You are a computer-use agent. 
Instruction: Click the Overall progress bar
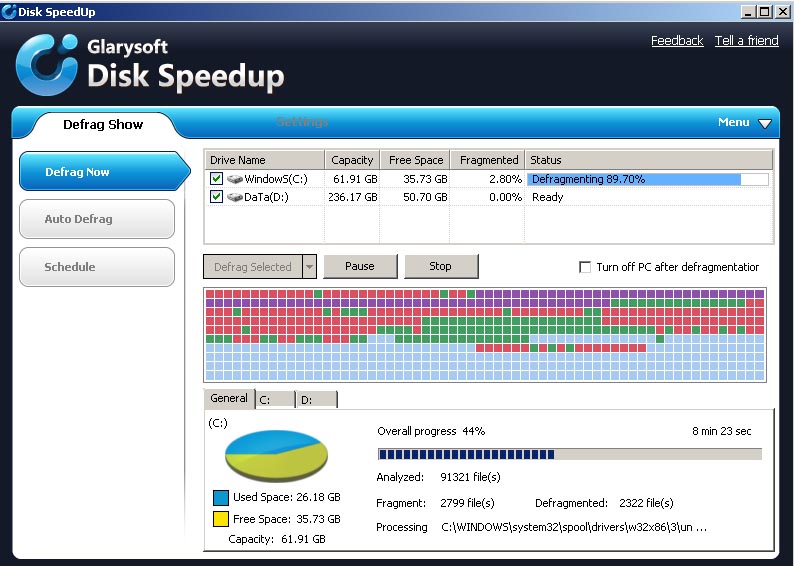point(570,454)
